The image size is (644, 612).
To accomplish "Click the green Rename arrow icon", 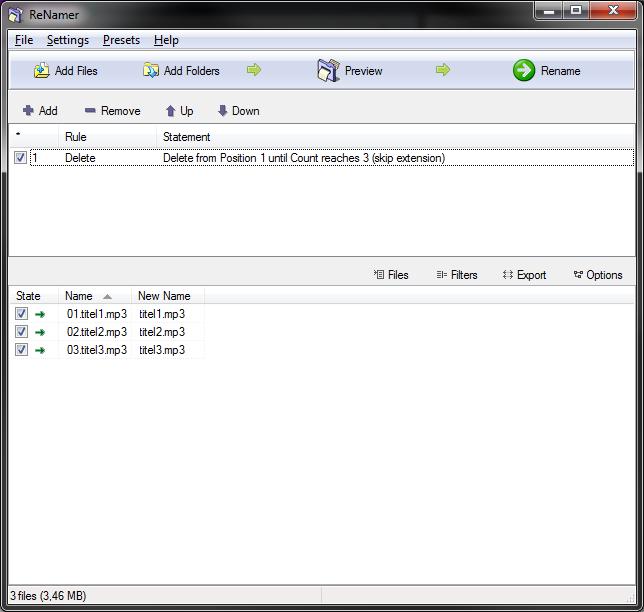I will (x=524, y=70).
